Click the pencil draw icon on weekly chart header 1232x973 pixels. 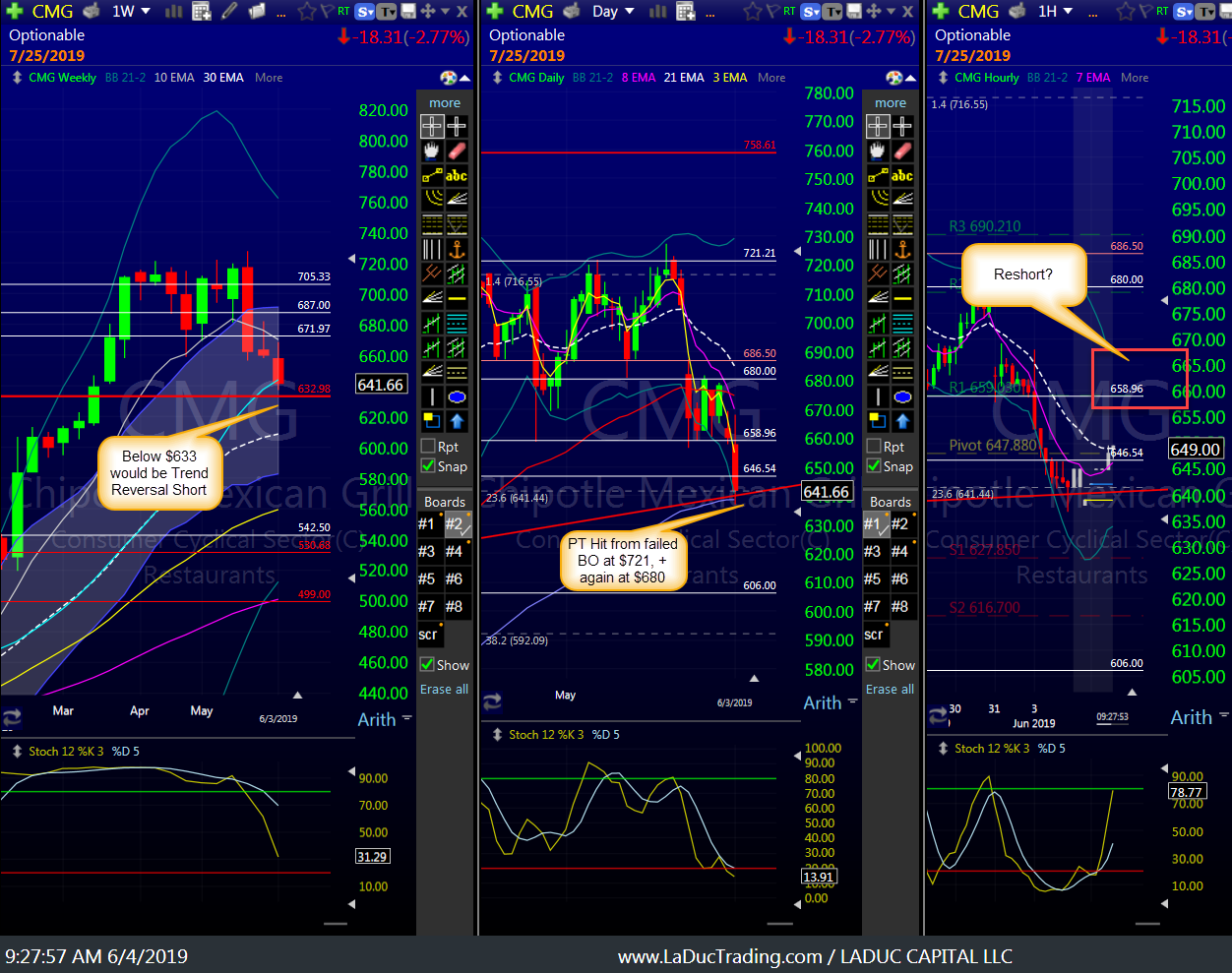pyautogui.click(x=228, y=12)
